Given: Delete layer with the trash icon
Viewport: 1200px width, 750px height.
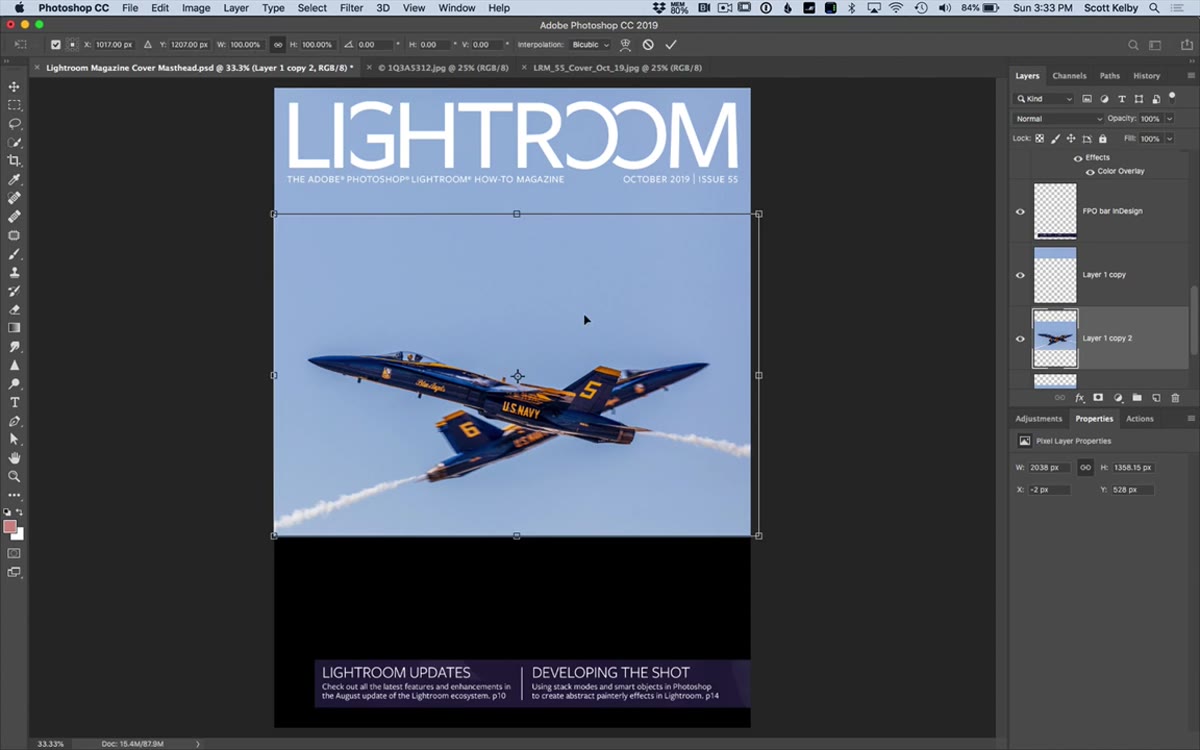Looking at the screenshot, I should pyautogui.click(x=1175, y=398).
